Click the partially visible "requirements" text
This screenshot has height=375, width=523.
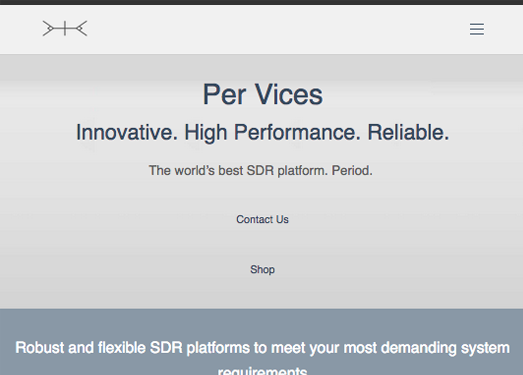263,370
